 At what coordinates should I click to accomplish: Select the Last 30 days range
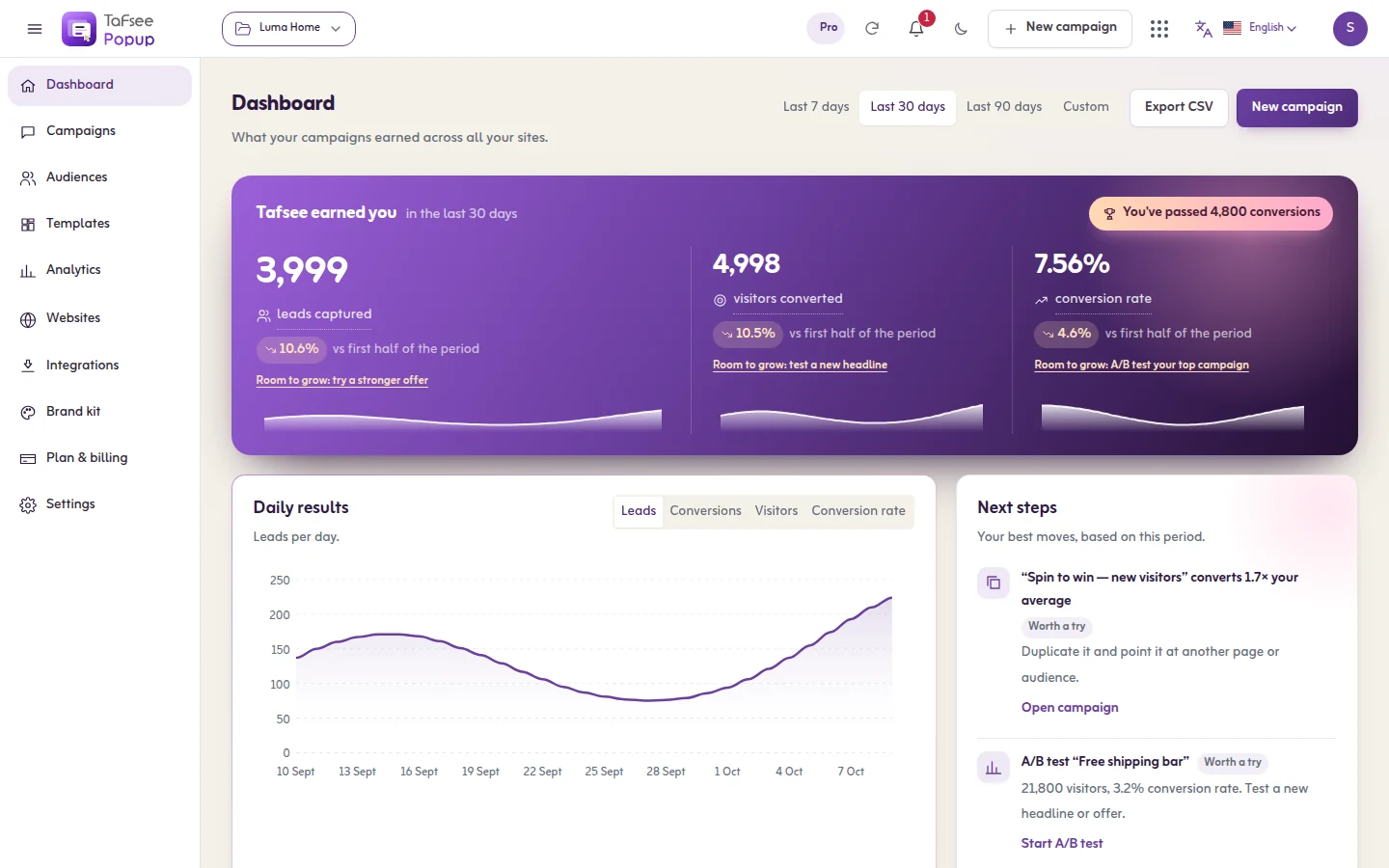pos(908,107)
